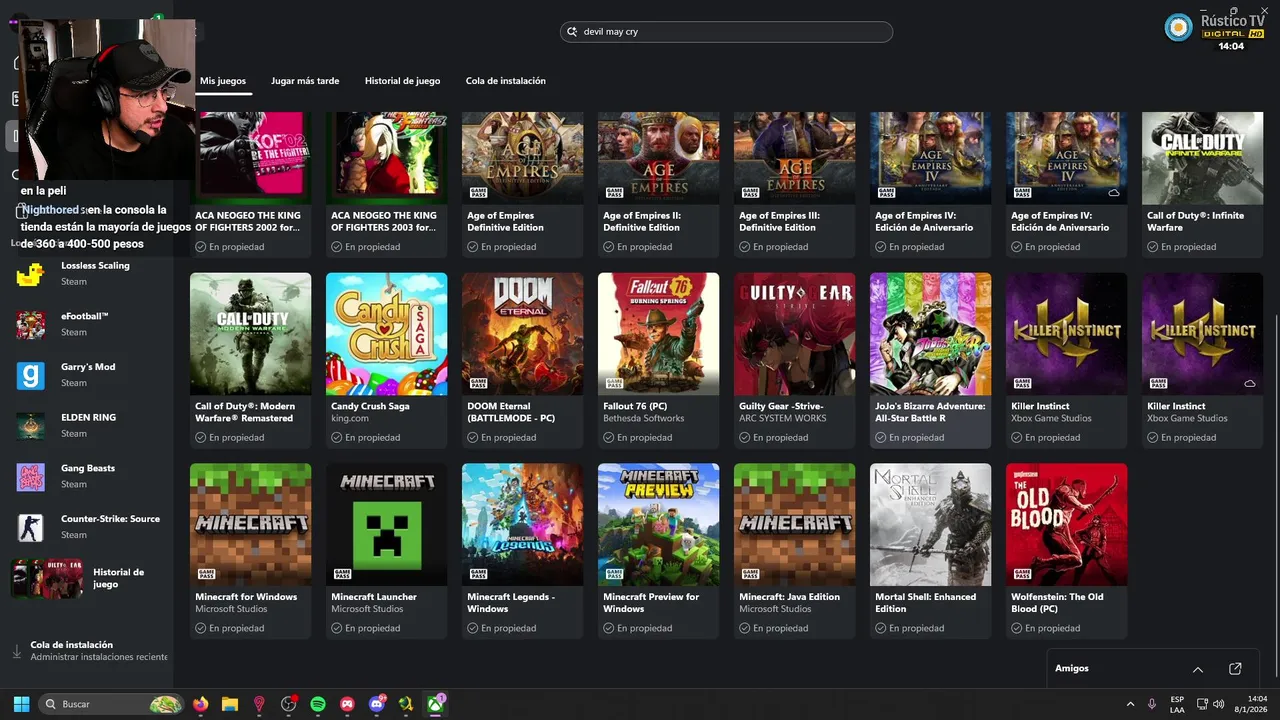Open File Explorer from the taskbar
Viewport: 1280px width, 720px height.
tap(230, 704)
